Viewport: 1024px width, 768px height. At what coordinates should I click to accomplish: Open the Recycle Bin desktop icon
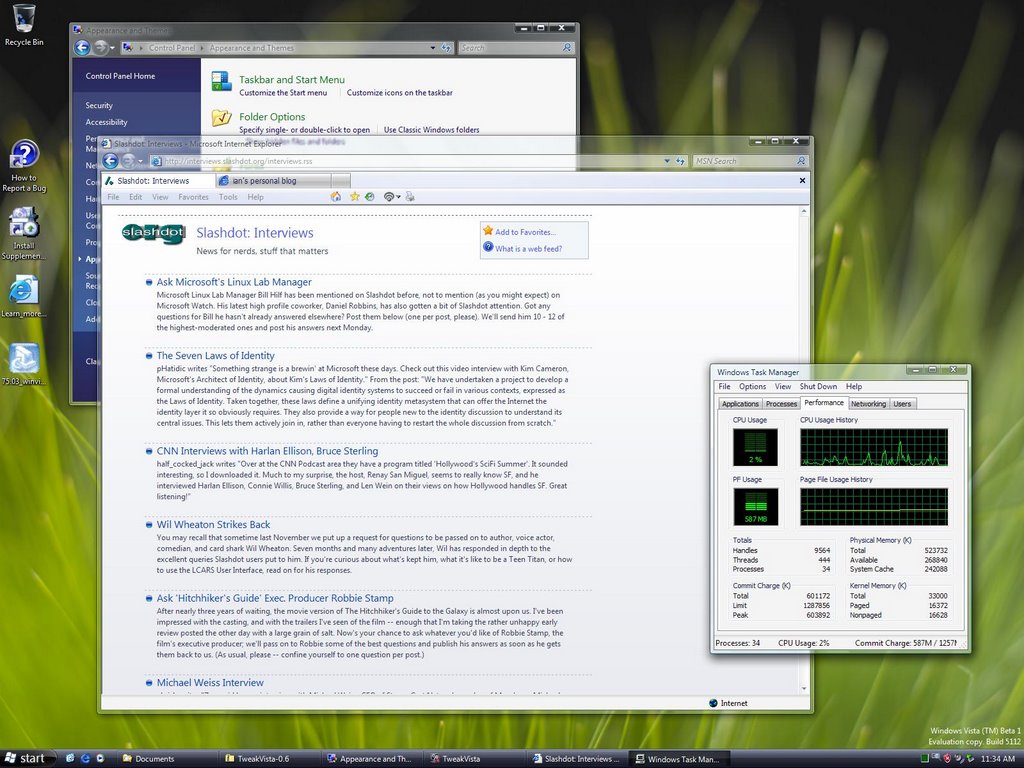point(24,20)
